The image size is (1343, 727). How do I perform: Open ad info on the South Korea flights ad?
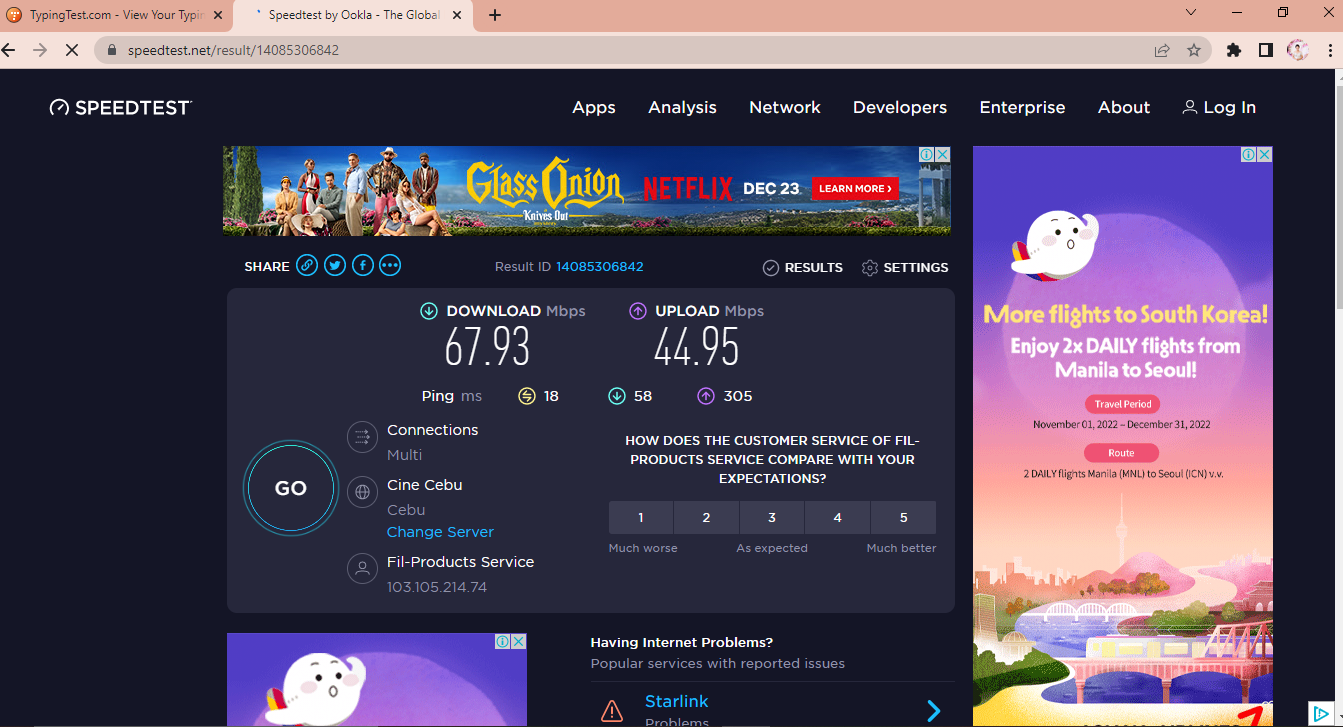pyautogui.click(x=1249, y=154)
